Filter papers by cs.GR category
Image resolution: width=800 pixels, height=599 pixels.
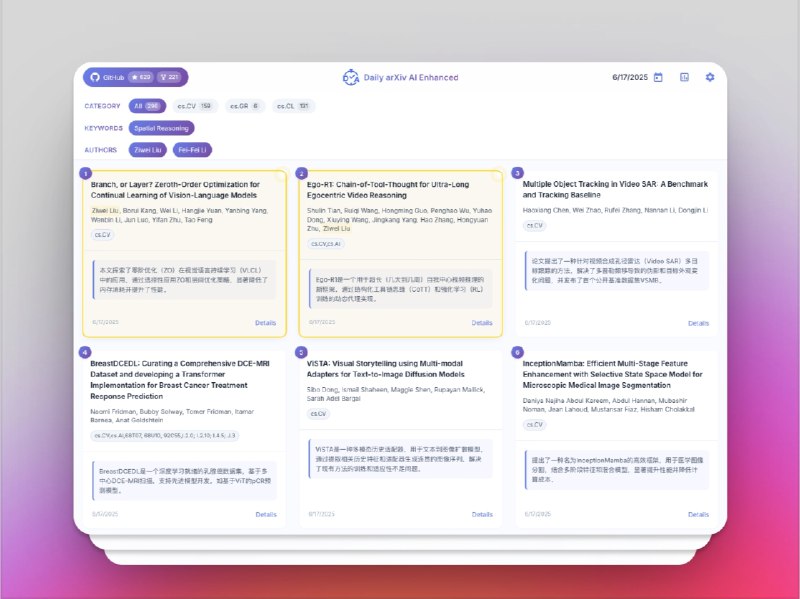click(244, 106)
